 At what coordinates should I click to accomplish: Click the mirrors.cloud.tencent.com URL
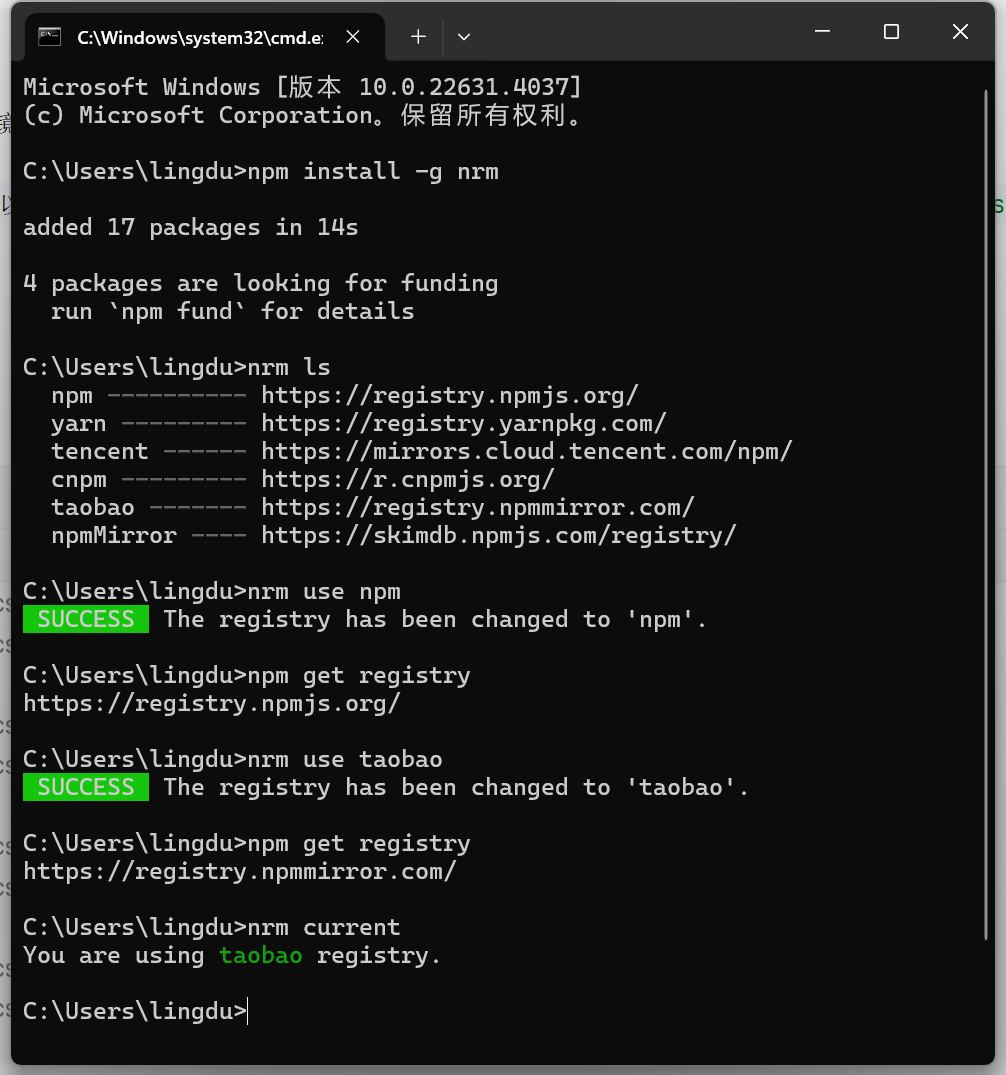click(526, 451)
